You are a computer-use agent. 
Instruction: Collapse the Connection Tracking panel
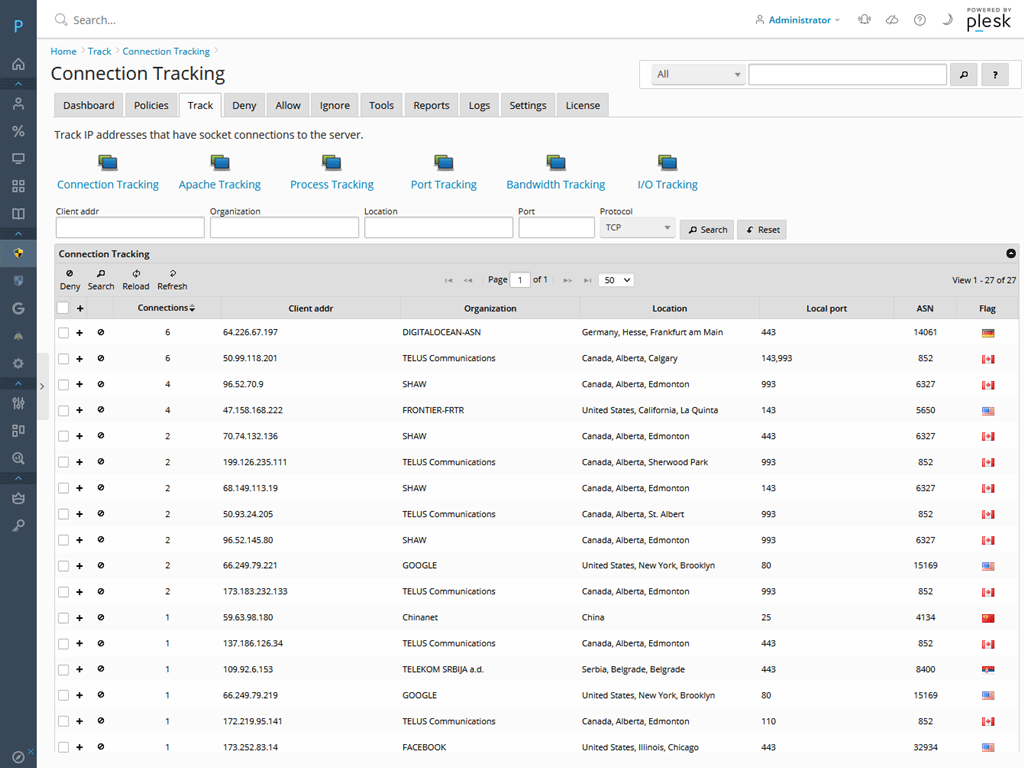[x=1010, y=253]
